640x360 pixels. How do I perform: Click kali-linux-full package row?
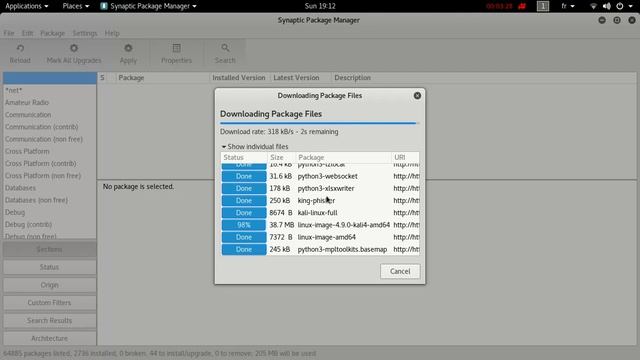point(320,213)
